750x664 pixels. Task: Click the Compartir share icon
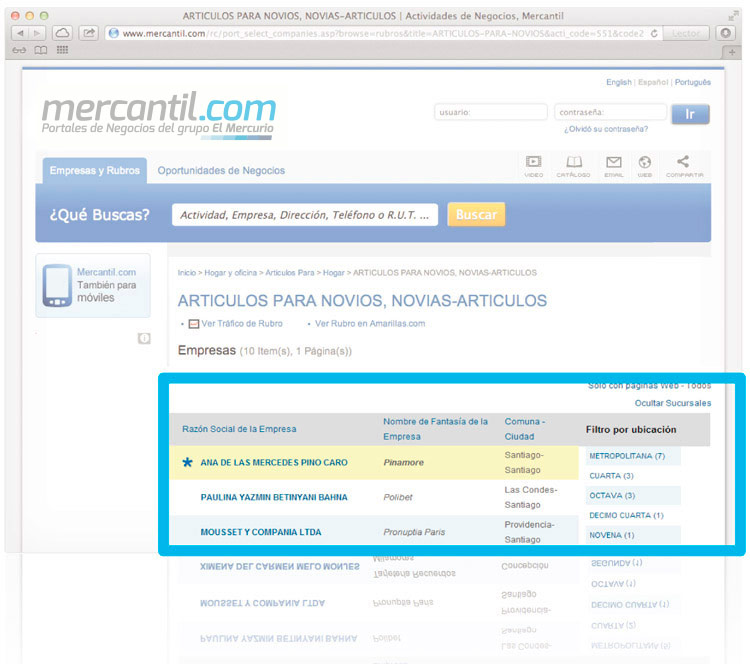click(684, 163)
